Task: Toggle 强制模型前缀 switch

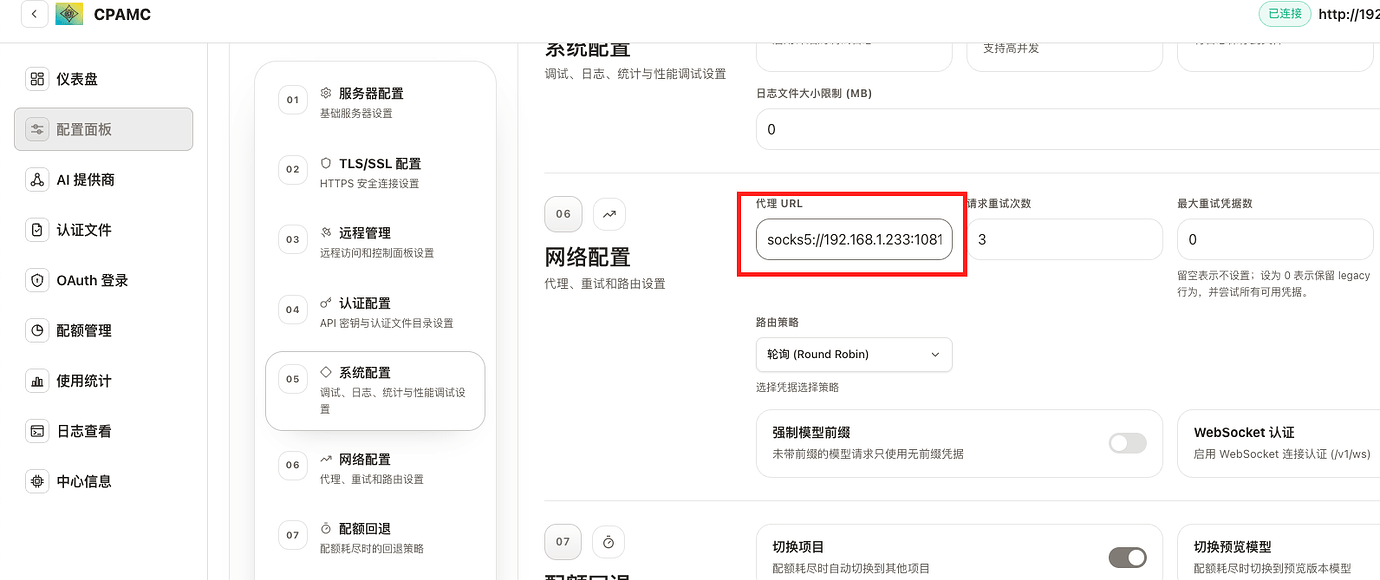Action: click(1128, 443)
